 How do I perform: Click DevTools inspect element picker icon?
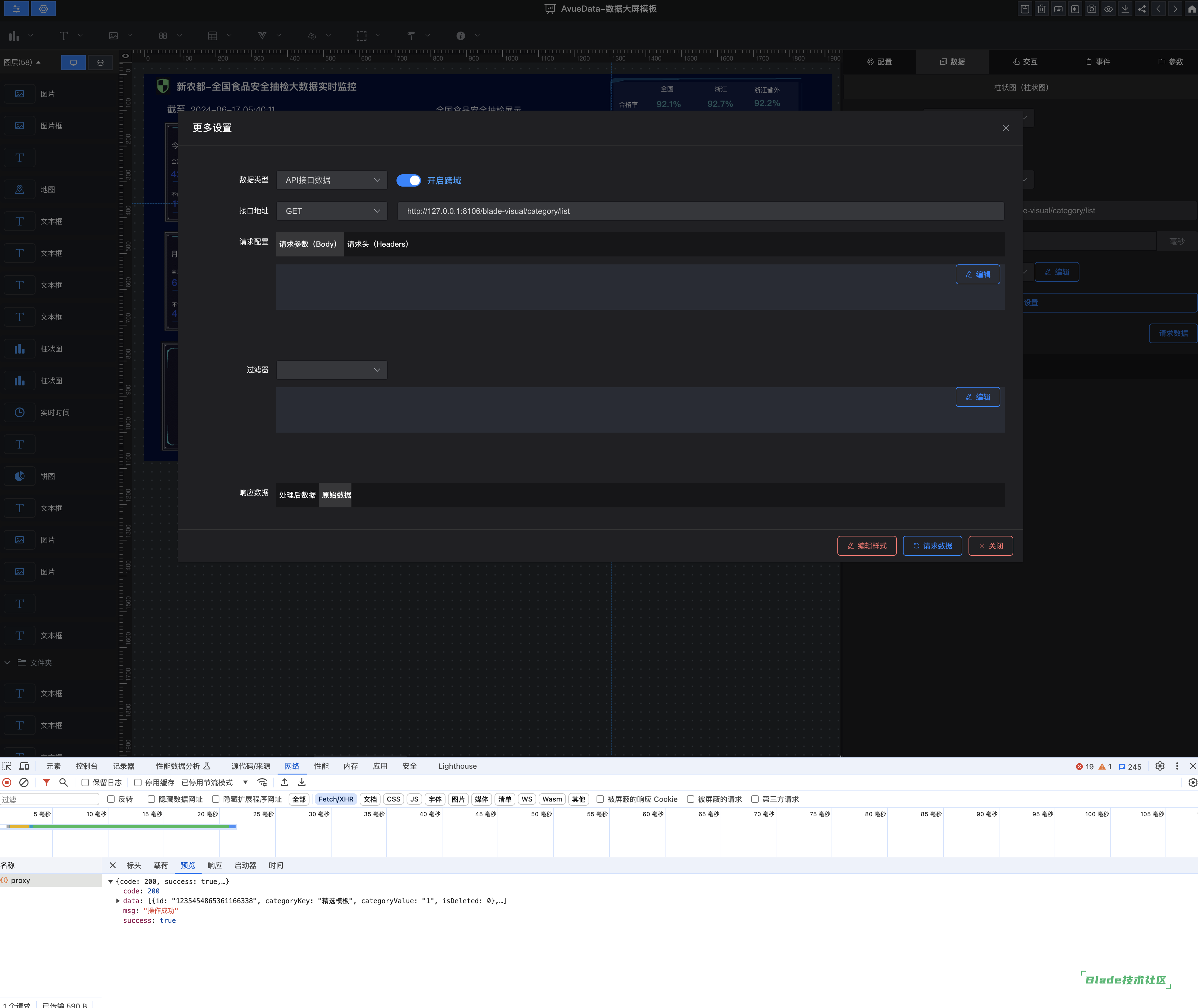click(x=7, y=766)
